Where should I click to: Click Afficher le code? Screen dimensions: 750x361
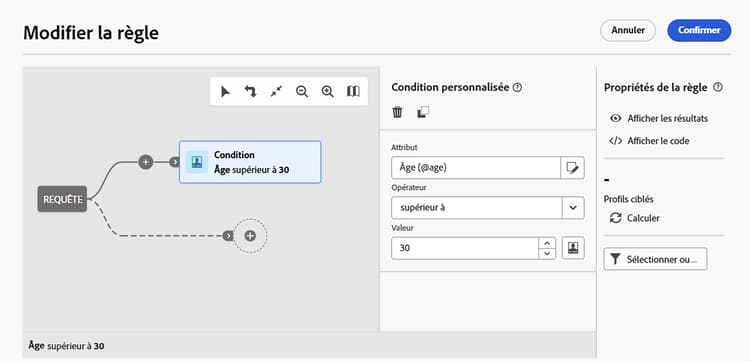click(649, 141)
